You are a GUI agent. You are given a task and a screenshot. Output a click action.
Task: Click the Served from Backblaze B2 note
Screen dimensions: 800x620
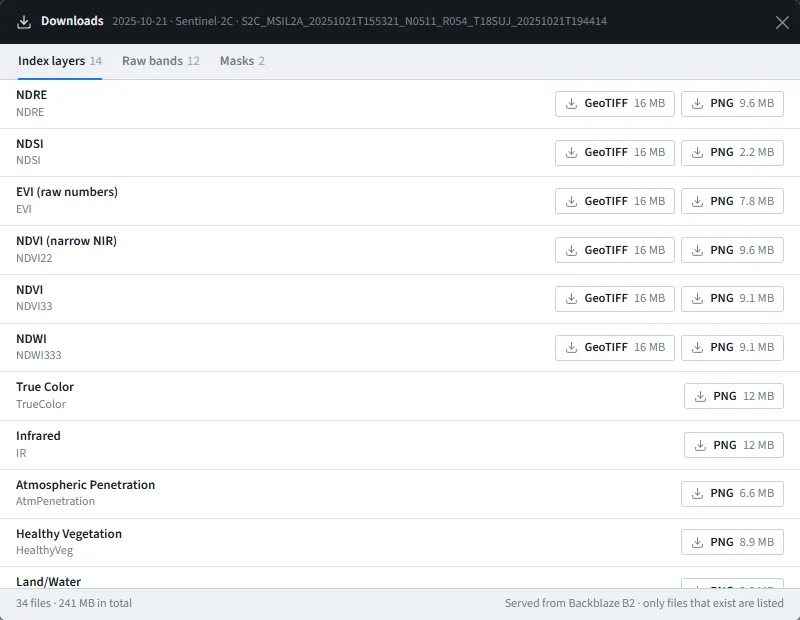pos(644,603)
